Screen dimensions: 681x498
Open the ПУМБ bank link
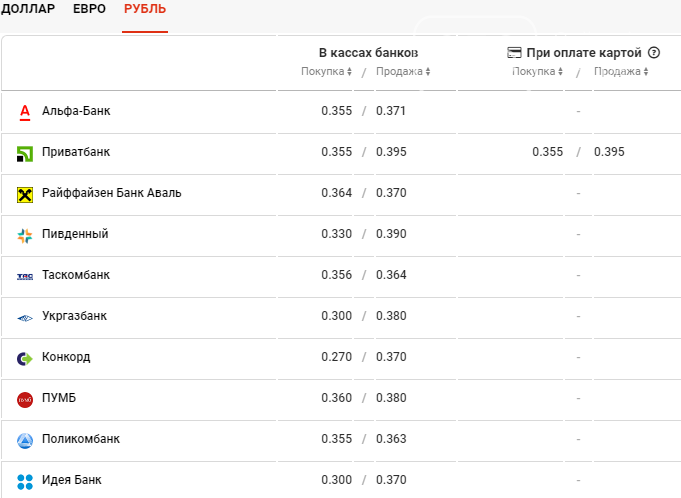(x=59, y=398)
